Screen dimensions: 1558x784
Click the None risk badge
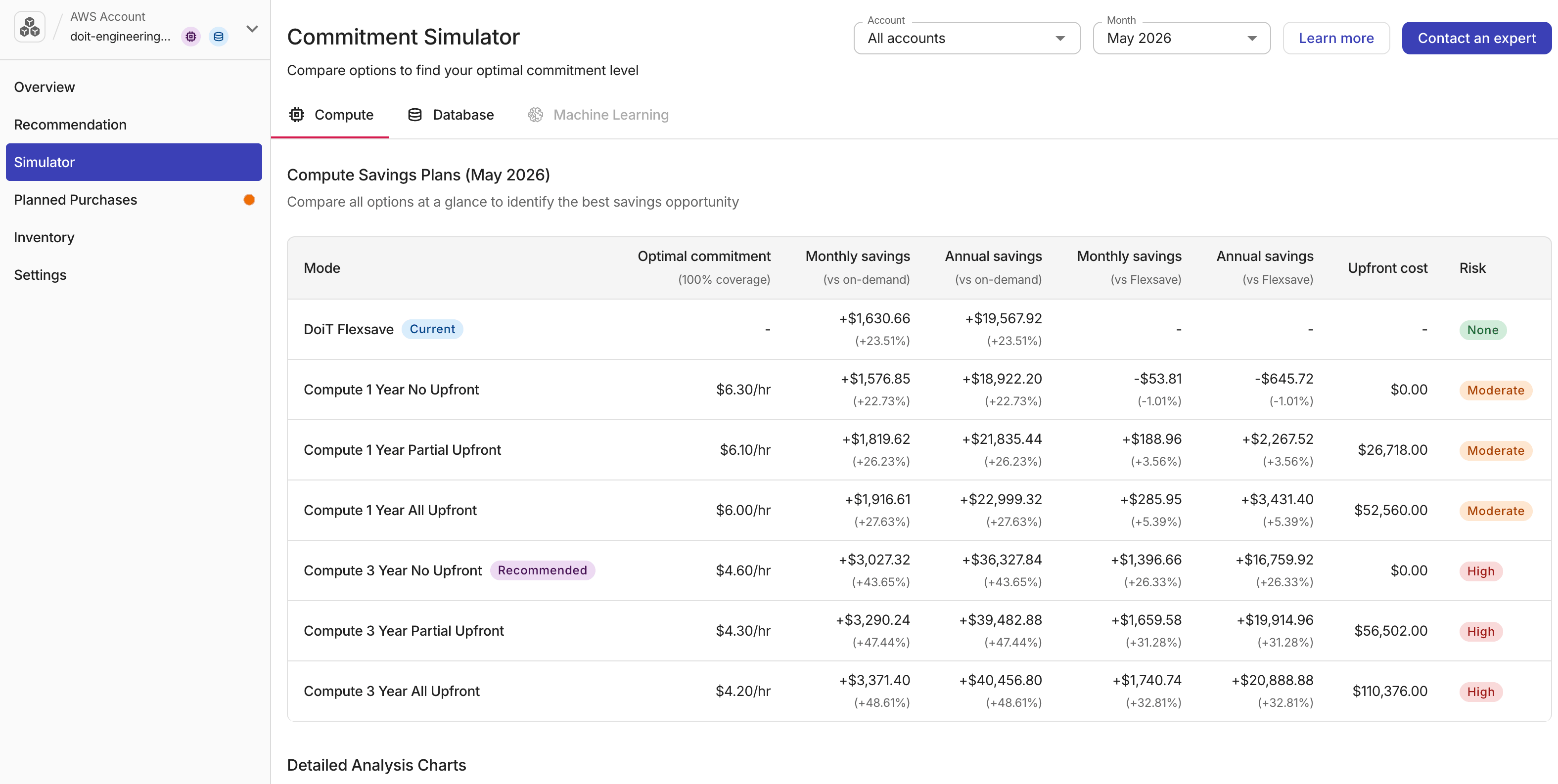coord(1482,330)
